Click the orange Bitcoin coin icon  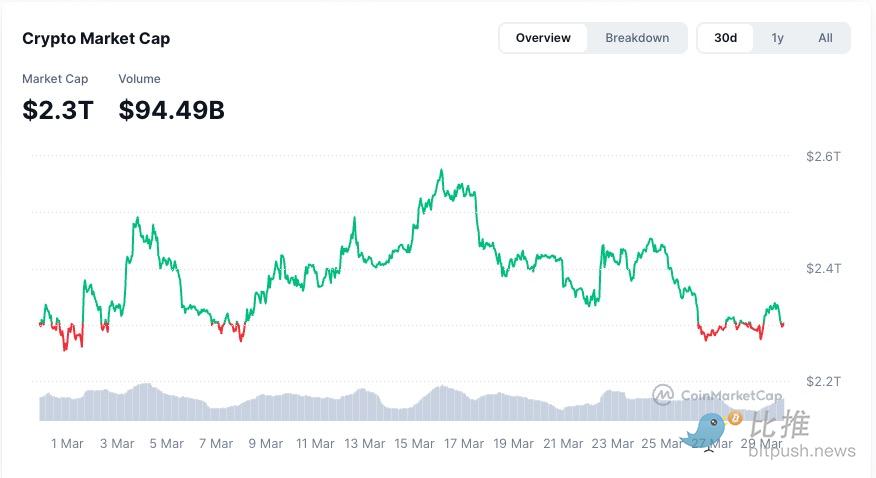(x=735, y=416)
